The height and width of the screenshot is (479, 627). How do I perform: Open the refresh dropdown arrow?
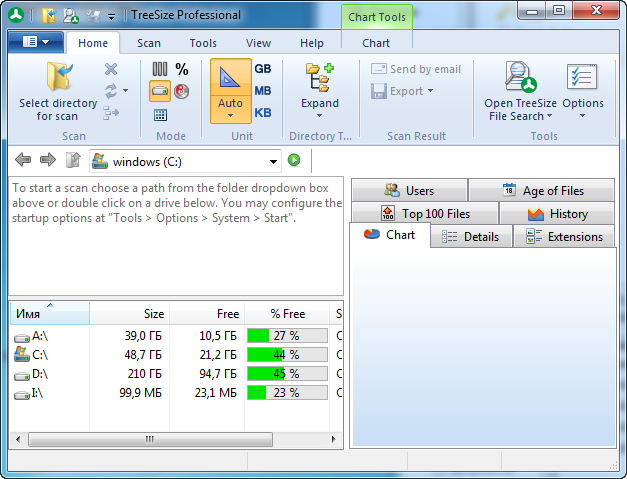point(126,91)
